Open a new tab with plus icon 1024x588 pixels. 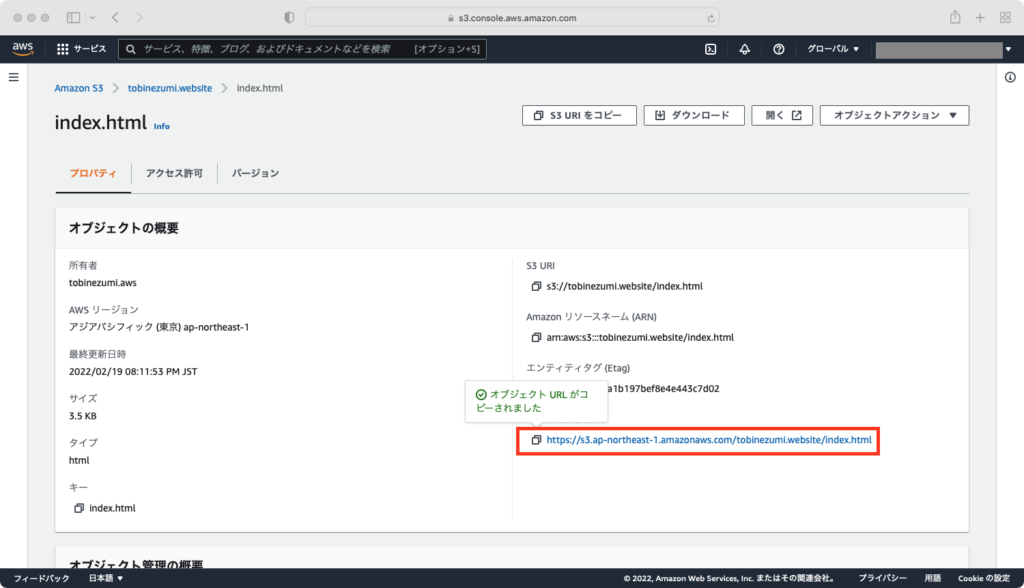pos(980,18)
